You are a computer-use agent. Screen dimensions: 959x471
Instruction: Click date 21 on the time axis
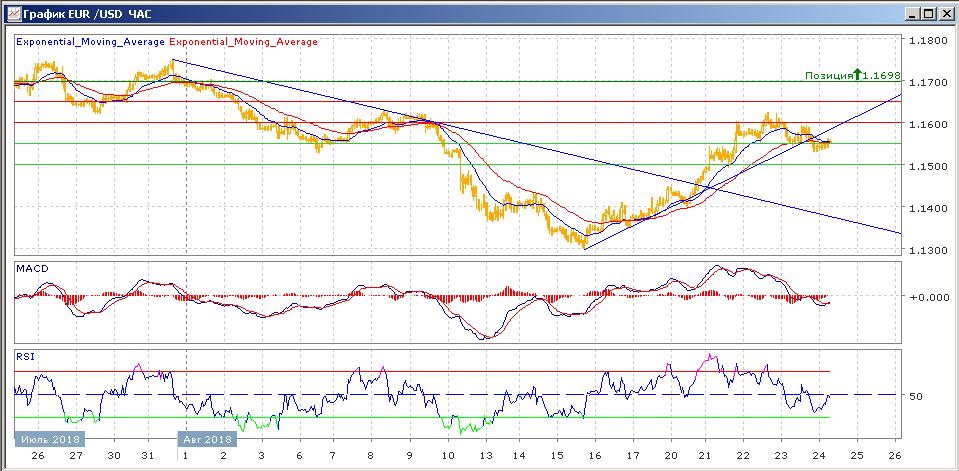(x=706, y=456)
